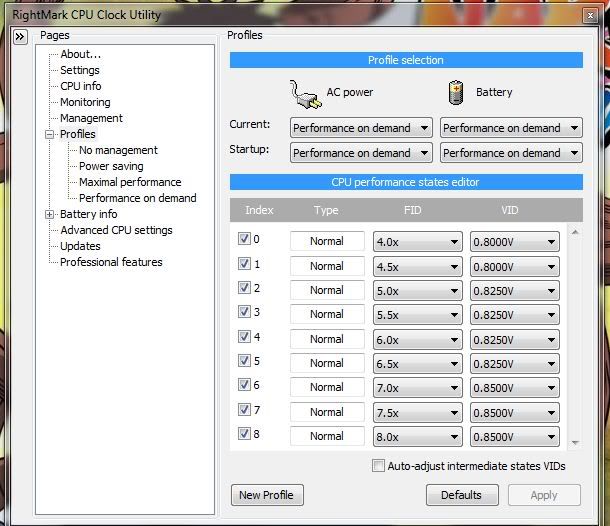Select the Maximal performance profile
The height and width of the screenshot is (526, 610).
point(130,182)
